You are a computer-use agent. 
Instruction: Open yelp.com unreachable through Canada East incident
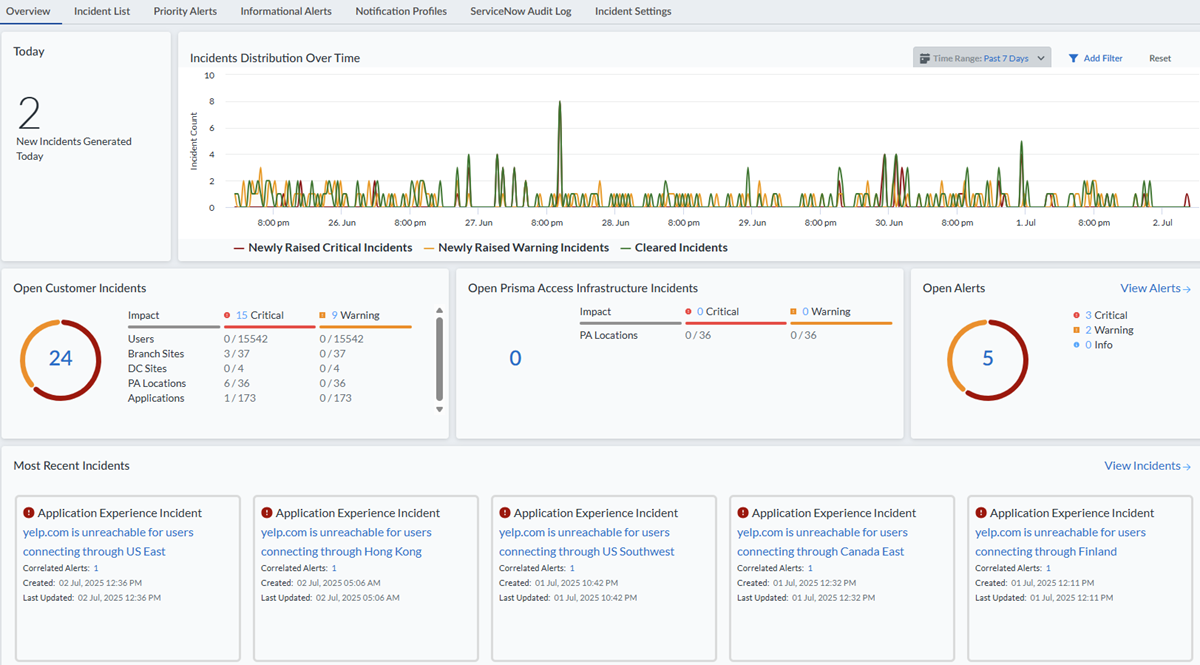tap(822, 542)
